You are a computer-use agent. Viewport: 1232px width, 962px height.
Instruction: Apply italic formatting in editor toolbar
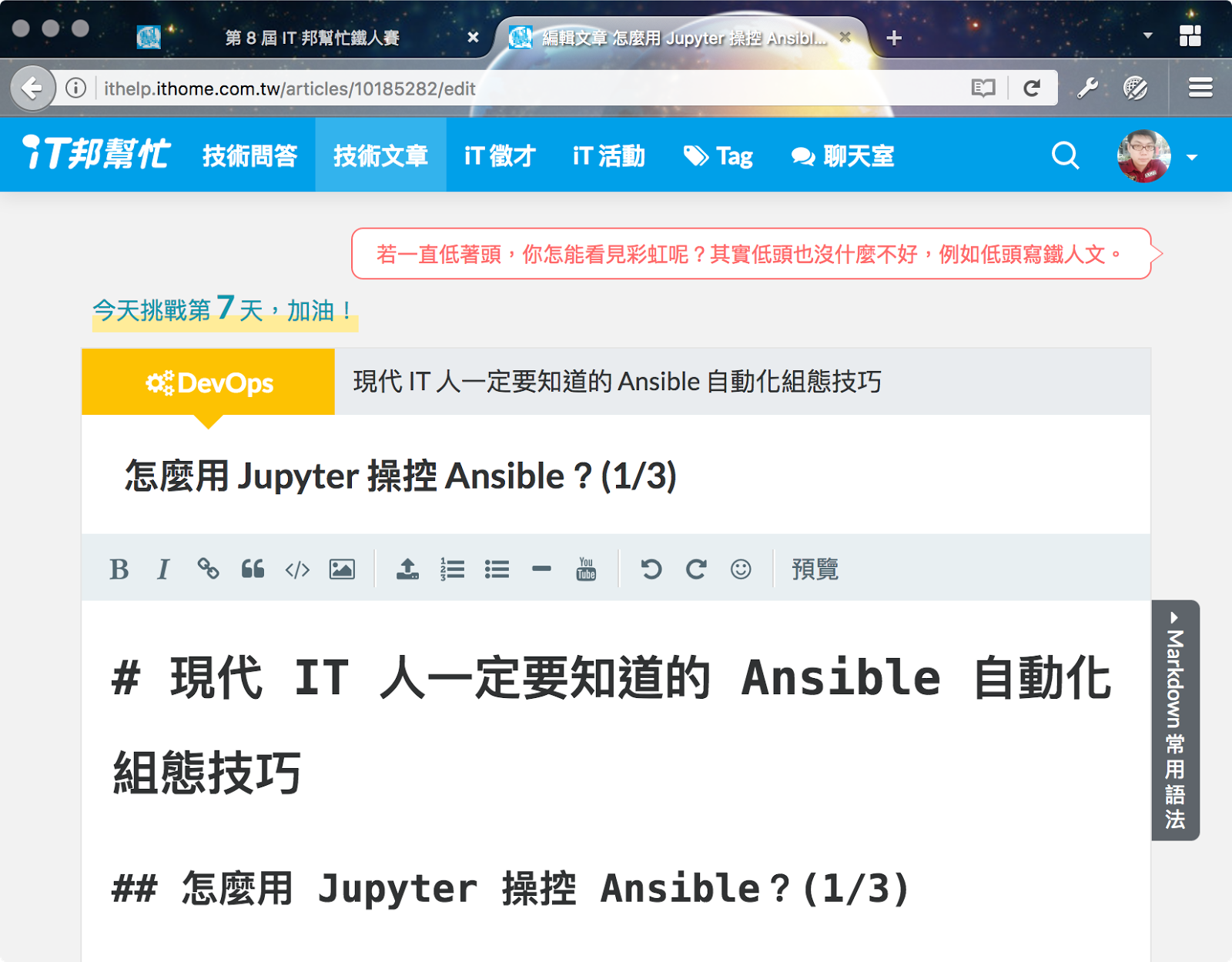(x=163, y=570)
